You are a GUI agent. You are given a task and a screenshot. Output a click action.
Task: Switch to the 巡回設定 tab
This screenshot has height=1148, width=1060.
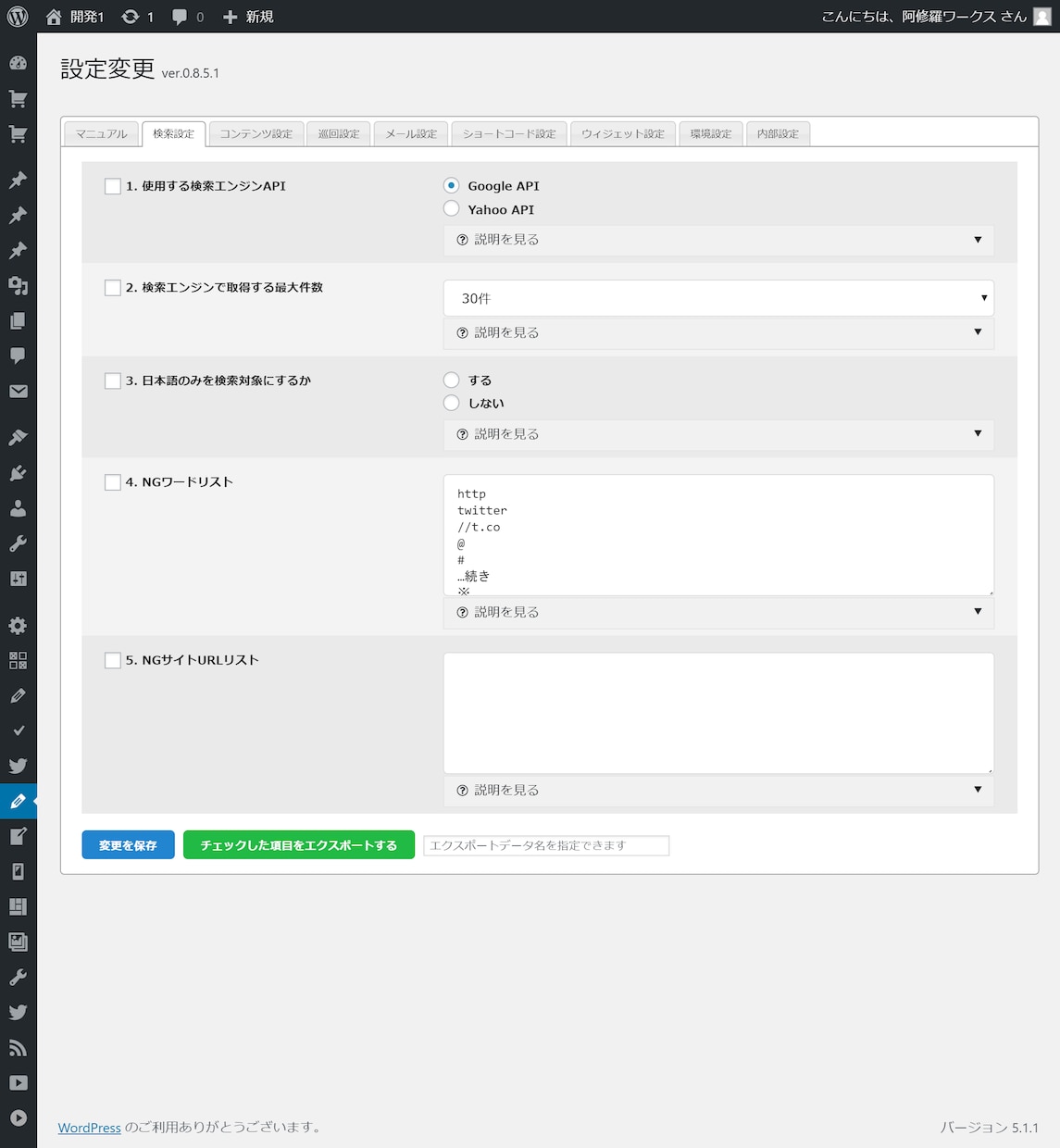(x=339, y=133)
